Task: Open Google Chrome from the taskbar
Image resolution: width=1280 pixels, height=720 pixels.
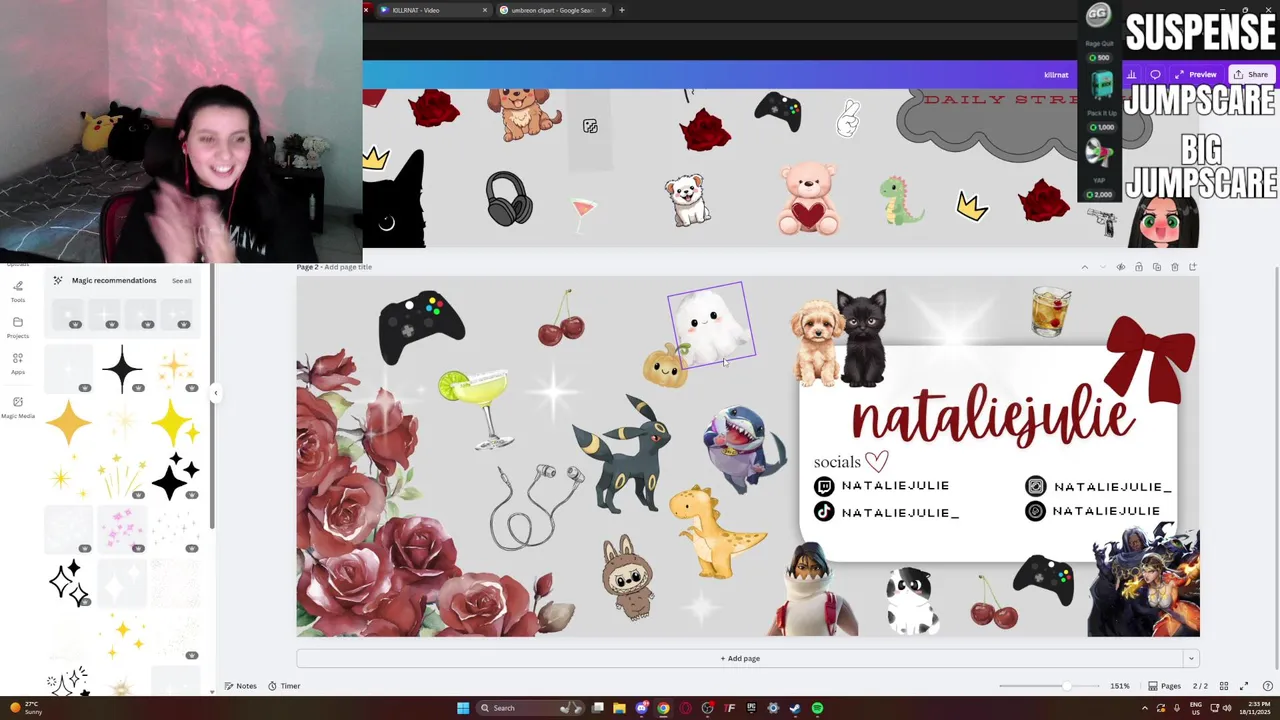Action: tap(663, 708)
